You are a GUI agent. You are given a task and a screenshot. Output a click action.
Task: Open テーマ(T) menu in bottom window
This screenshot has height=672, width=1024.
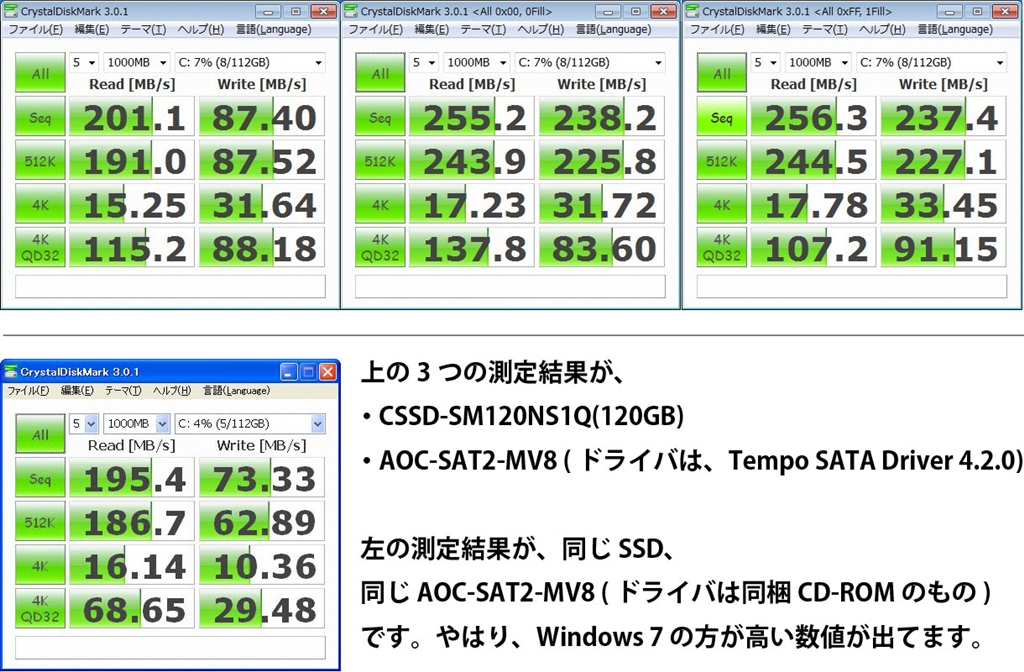(x=123, y=391)
